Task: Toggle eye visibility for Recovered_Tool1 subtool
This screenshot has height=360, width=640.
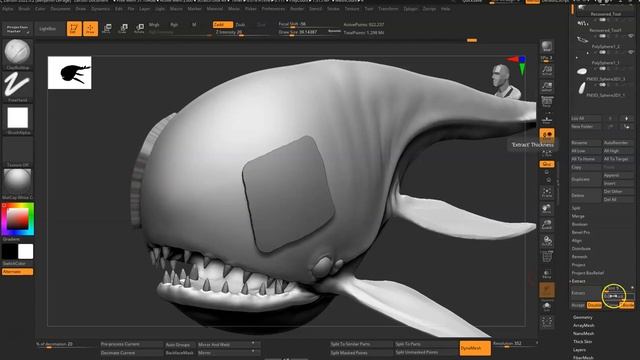Action: 631,36
